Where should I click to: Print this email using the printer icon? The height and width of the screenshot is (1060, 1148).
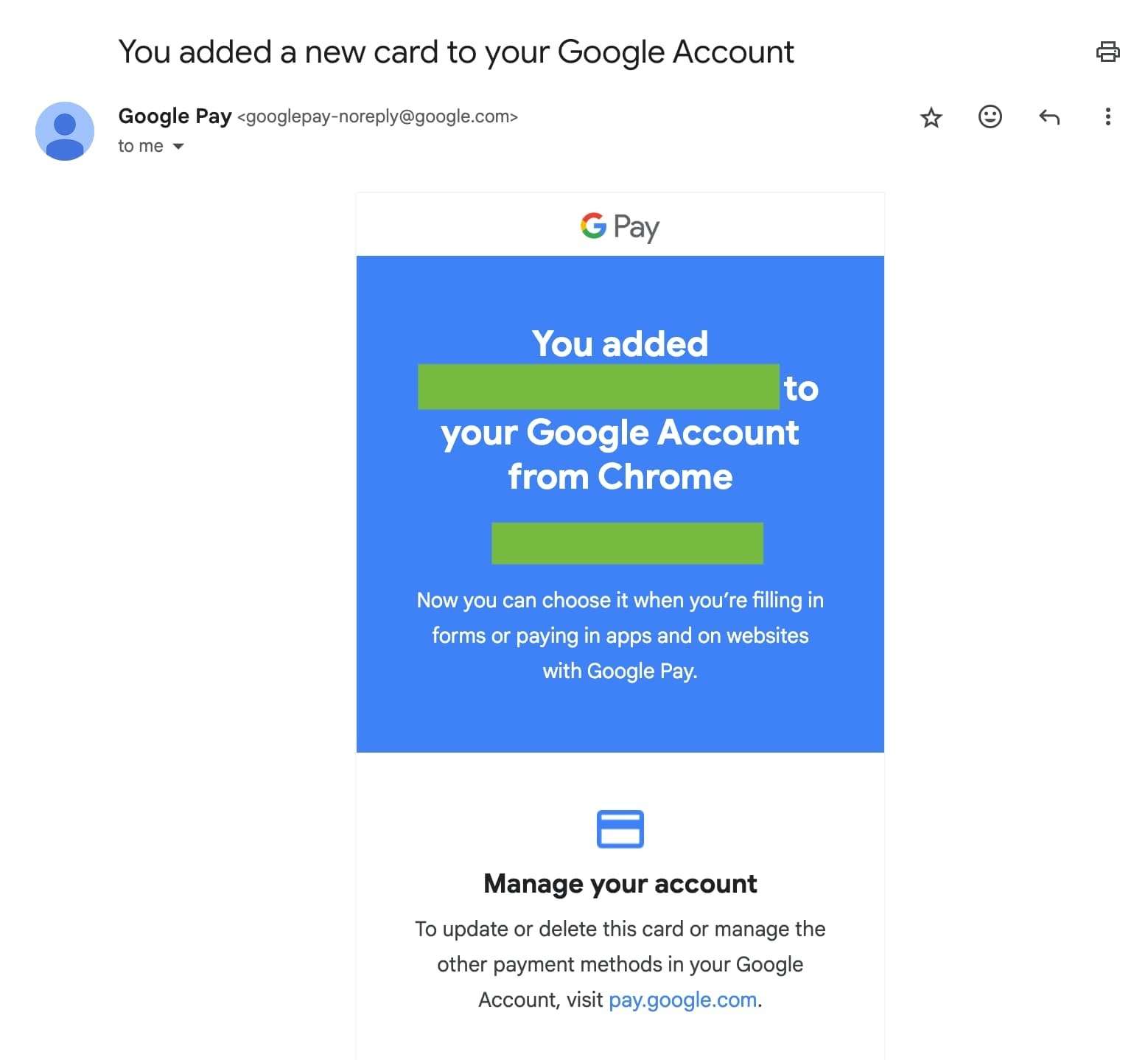[x=1107, y=52]
